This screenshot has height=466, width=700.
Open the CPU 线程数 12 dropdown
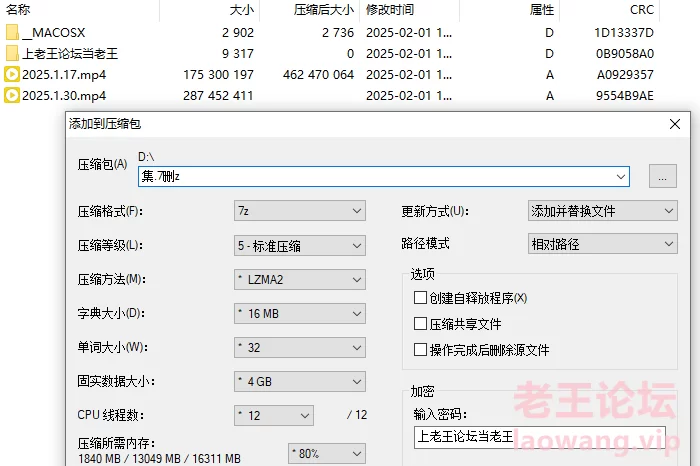click(x=274, y=416)
